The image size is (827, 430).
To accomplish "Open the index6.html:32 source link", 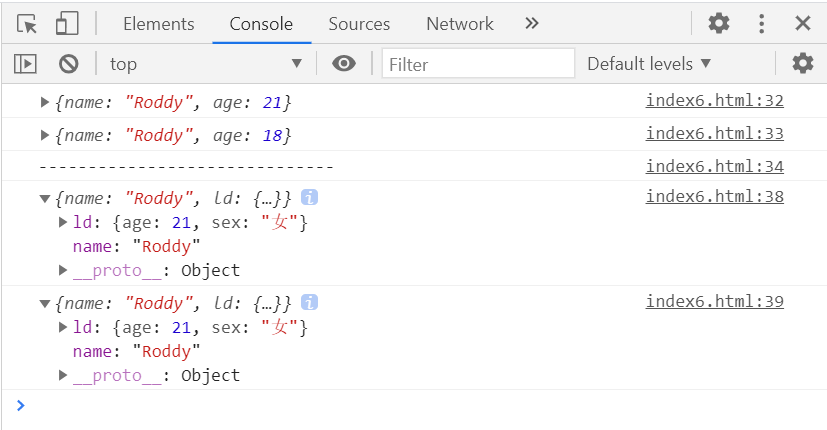I will pos(714,100).
